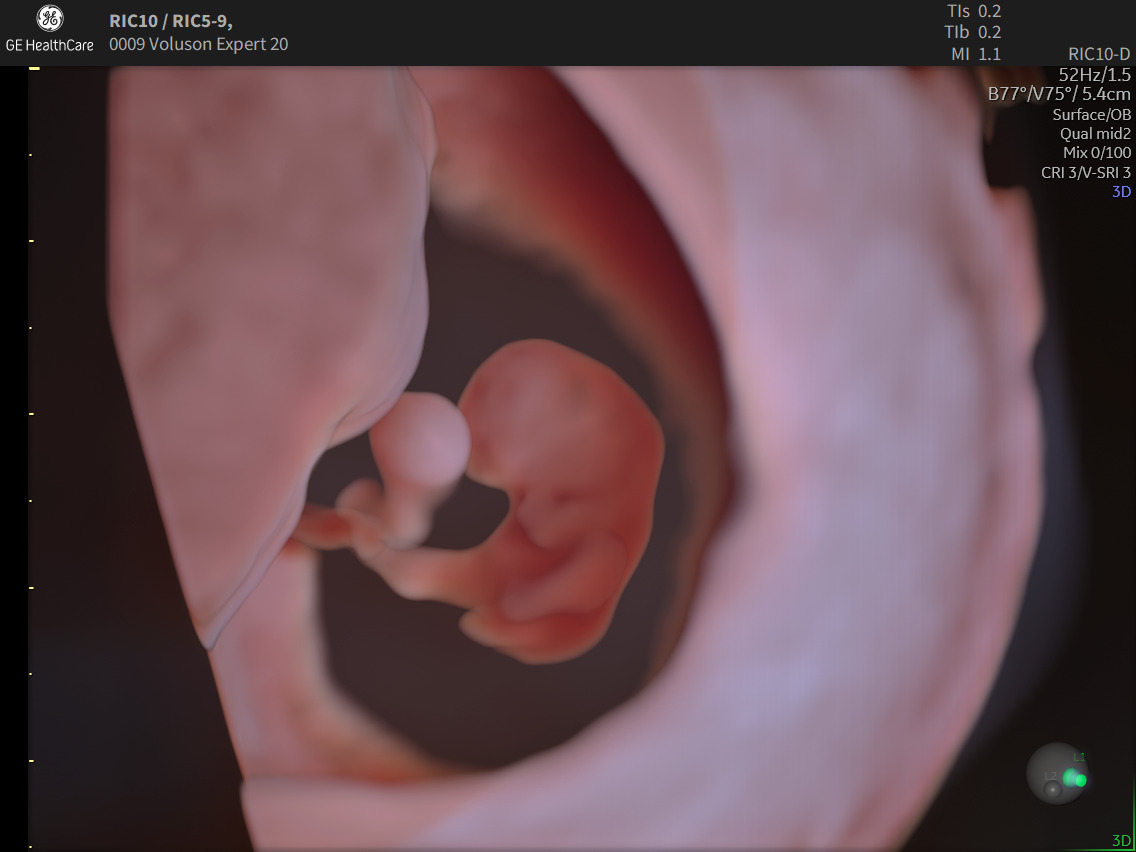Screen dimensions: 1136x852
Task: Click the light position sphere widget
Action: pos(1058,773)
